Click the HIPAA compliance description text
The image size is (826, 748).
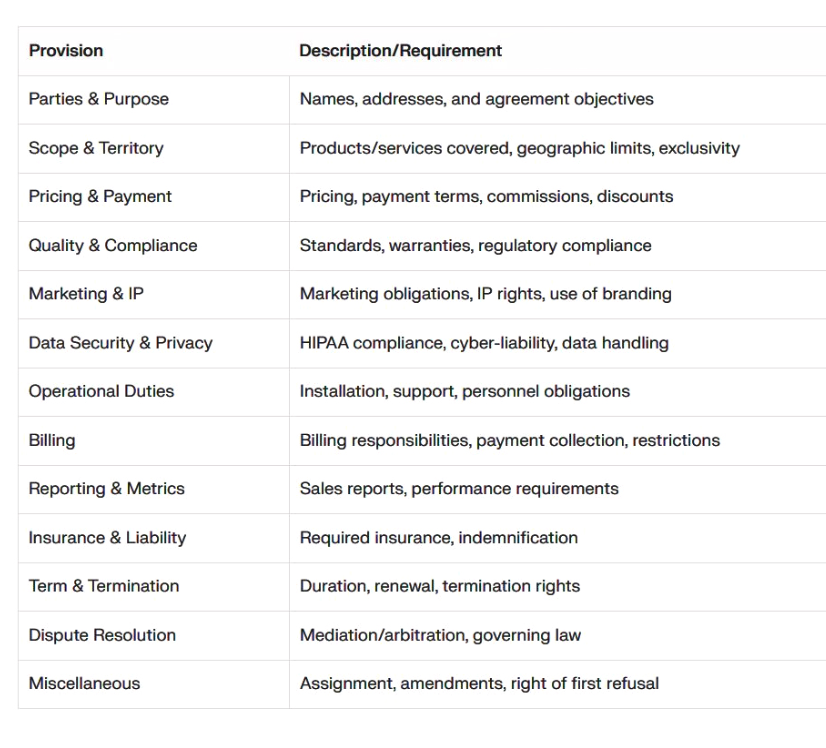pos(484,343)
